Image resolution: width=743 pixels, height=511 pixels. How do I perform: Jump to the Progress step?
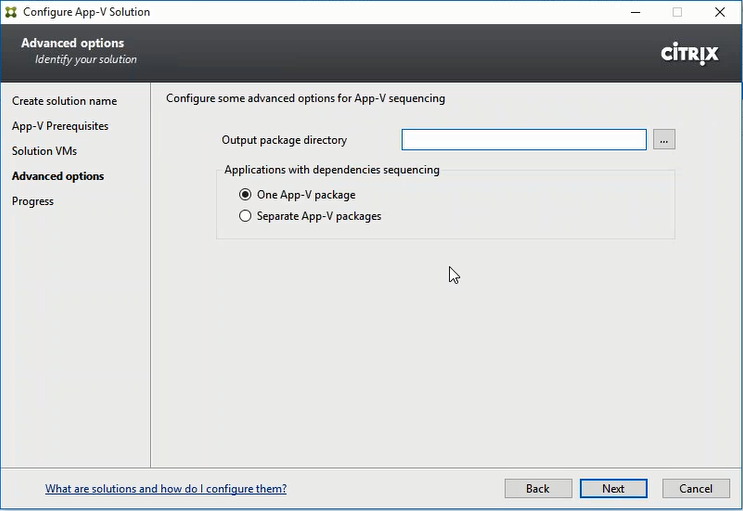(33, 201)
